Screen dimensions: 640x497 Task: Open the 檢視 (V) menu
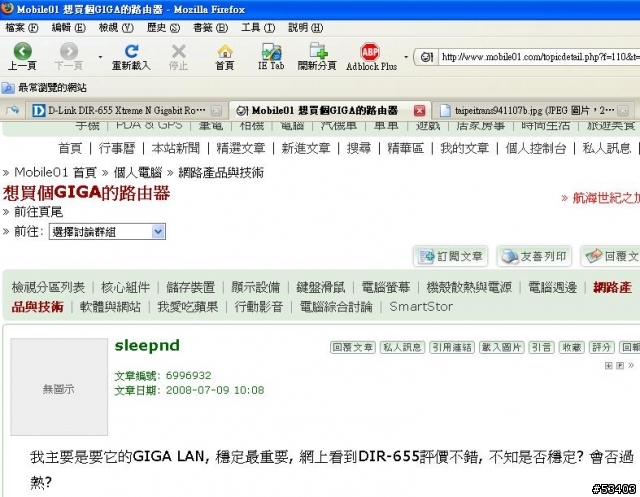[116, 28]
